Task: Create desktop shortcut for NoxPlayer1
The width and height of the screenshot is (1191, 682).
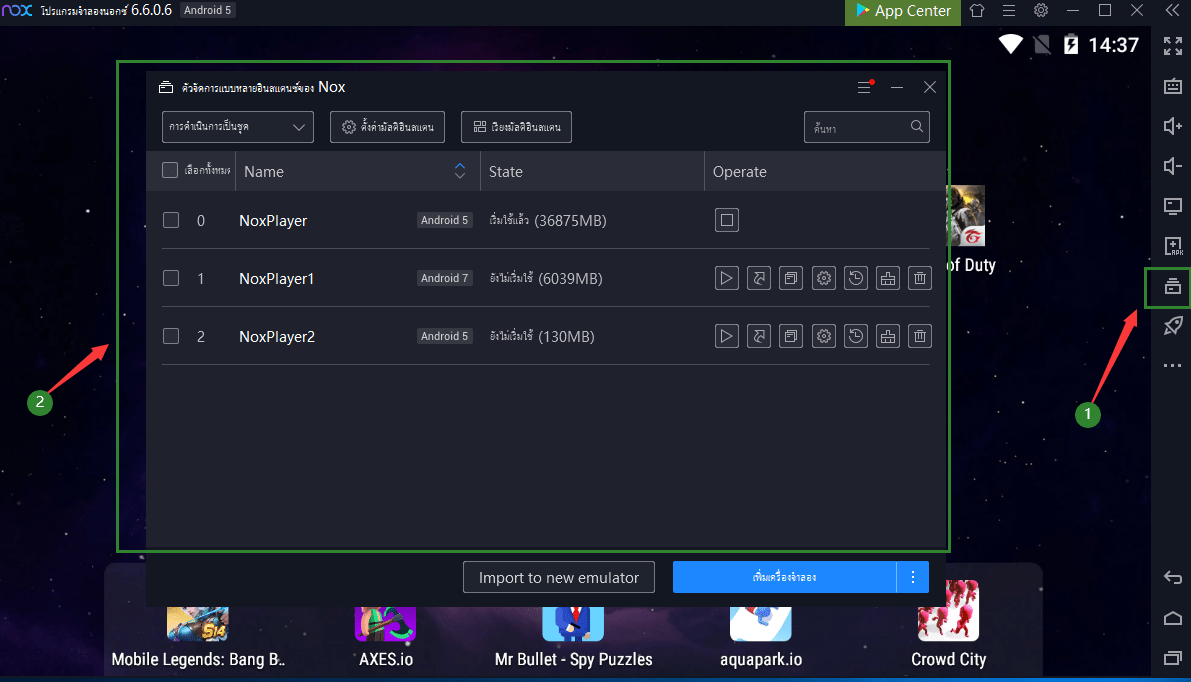Action: coord(759,278)
